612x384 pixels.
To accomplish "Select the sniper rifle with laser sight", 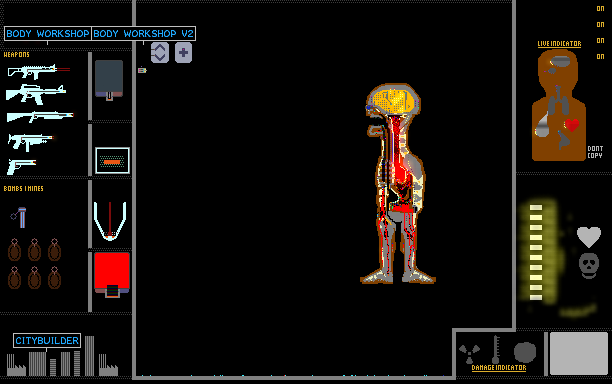I will point(38,71).
